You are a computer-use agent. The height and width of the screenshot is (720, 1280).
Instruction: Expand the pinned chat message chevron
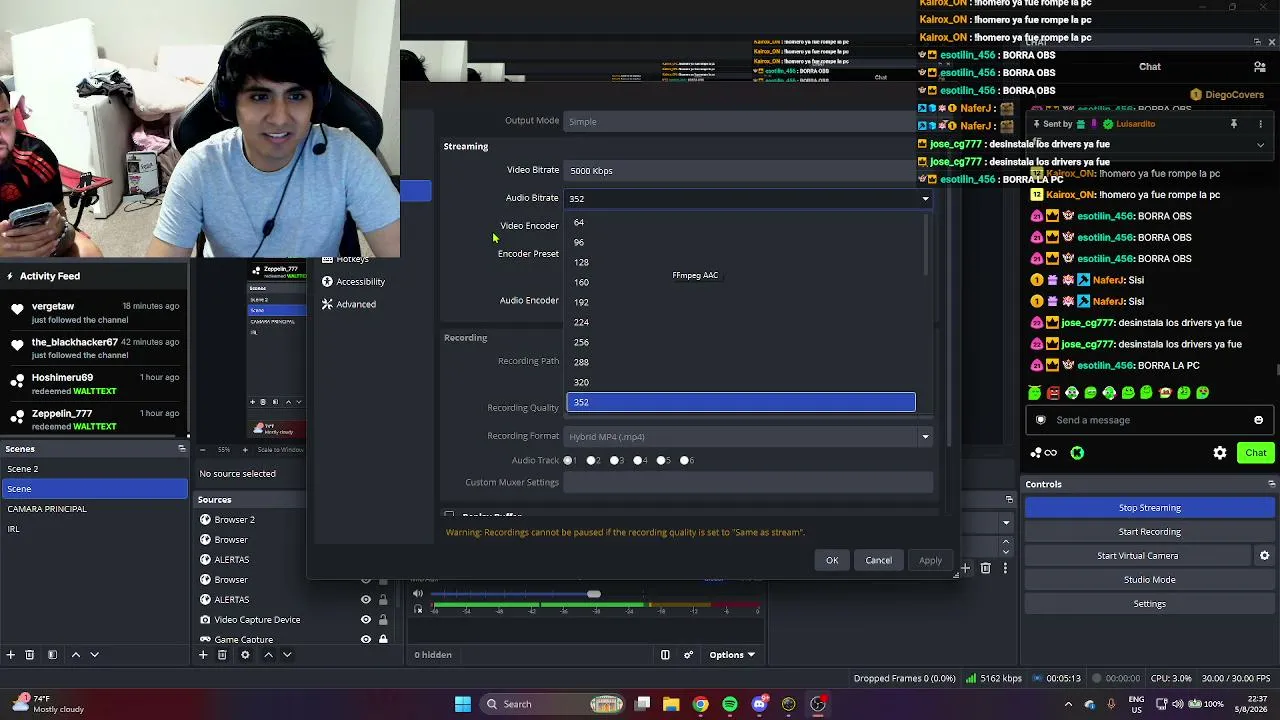pyautogui.click(x=1260, y=145)
